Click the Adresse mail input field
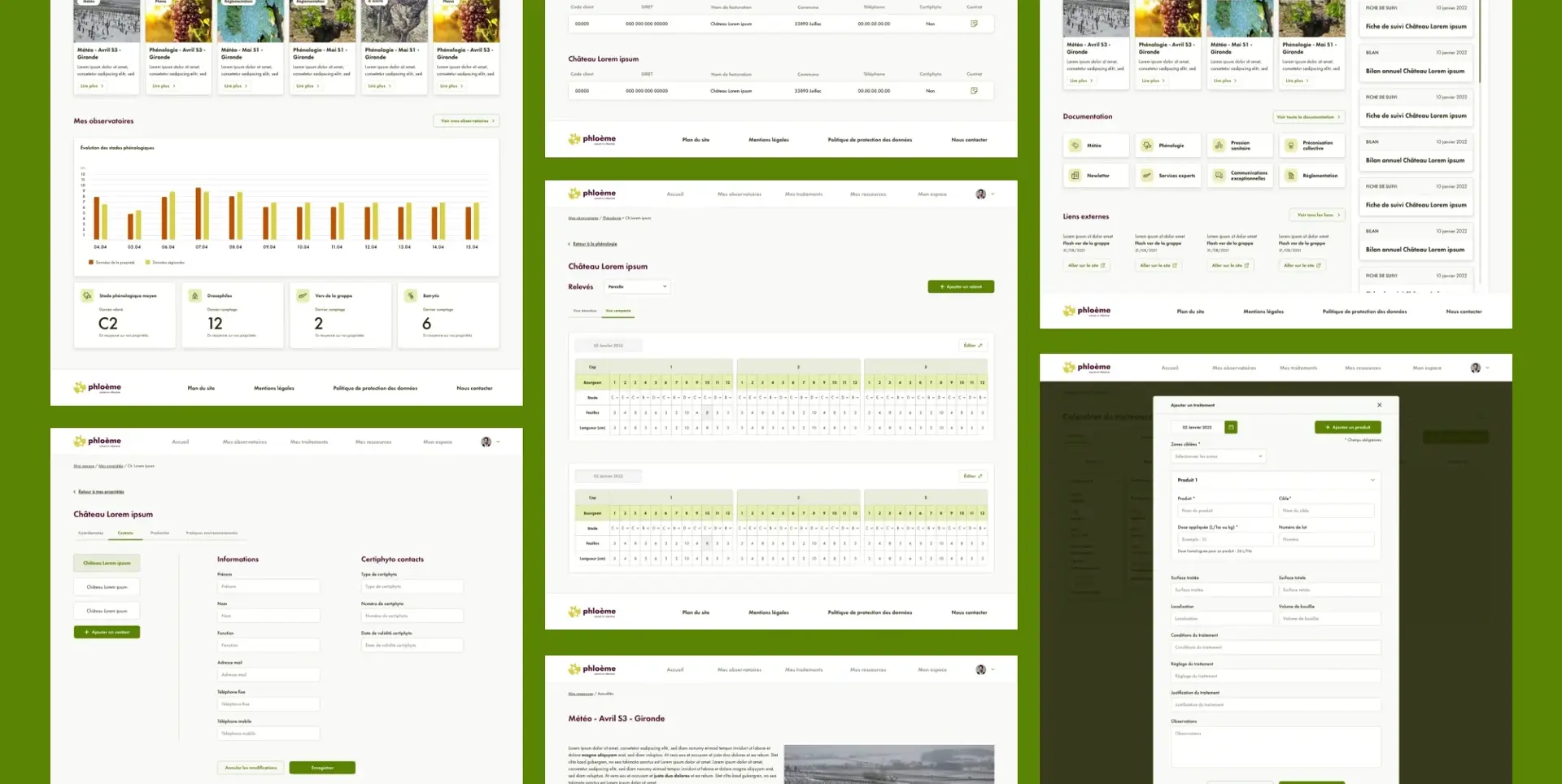 [268, 675]
